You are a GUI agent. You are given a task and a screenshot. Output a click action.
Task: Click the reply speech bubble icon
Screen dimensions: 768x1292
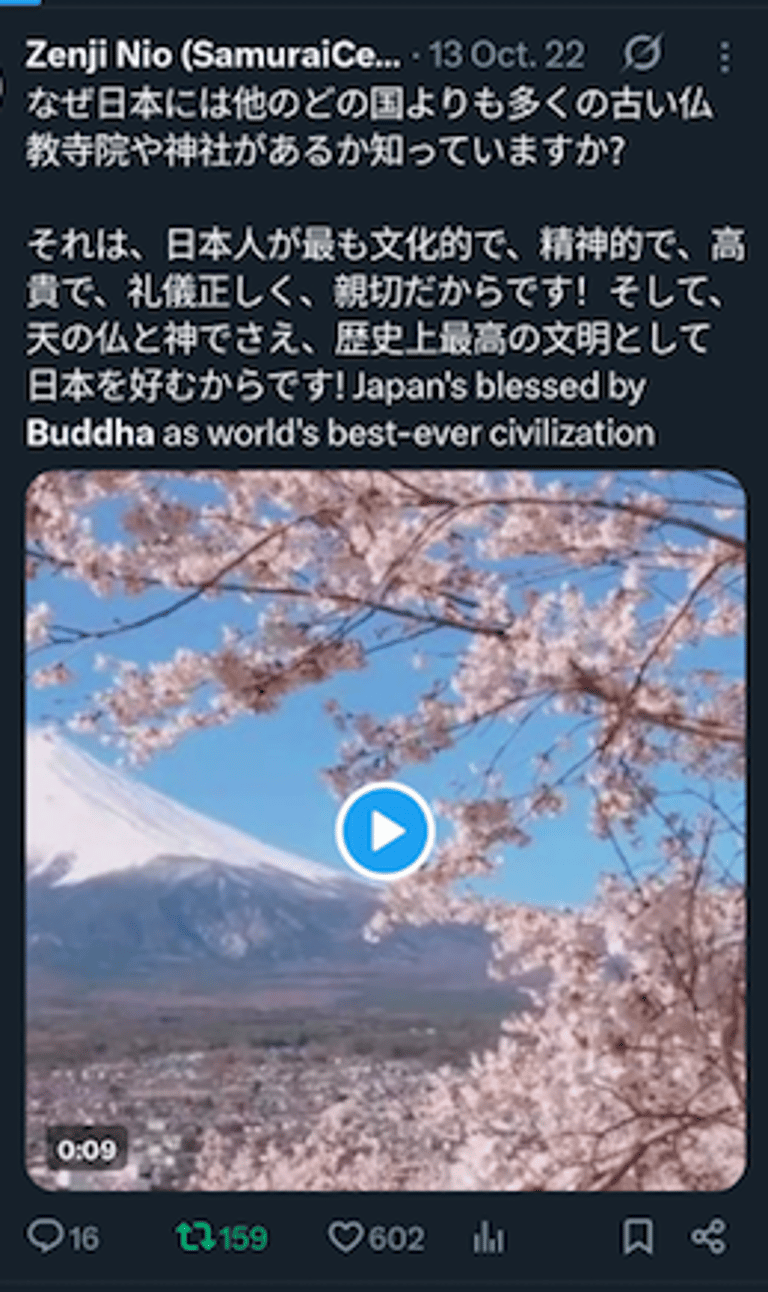(x=45, y=1238)
